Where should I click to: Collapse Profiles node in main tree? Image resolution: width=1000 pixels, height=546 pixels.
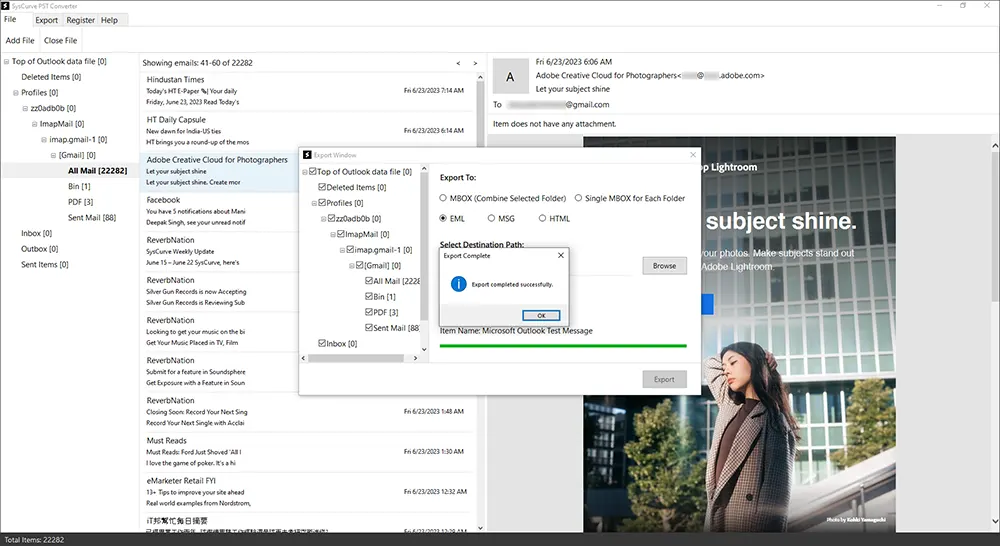[16, 93]
